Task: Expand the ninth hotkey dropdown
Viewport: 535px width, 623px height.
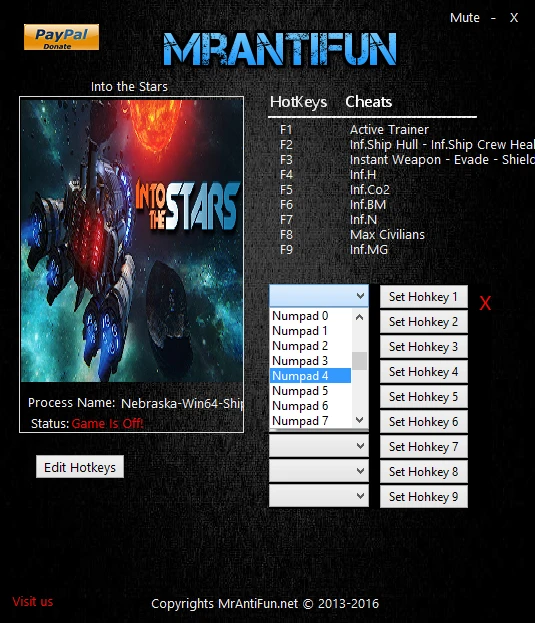Action: [319, 496]
